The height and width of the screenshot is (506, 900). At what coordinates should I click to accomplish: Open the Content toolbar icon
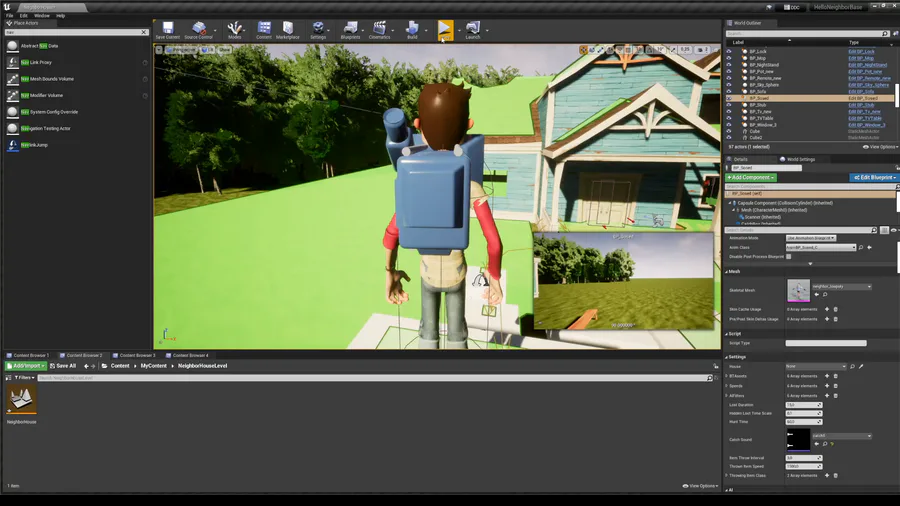(x=264, y=30)
